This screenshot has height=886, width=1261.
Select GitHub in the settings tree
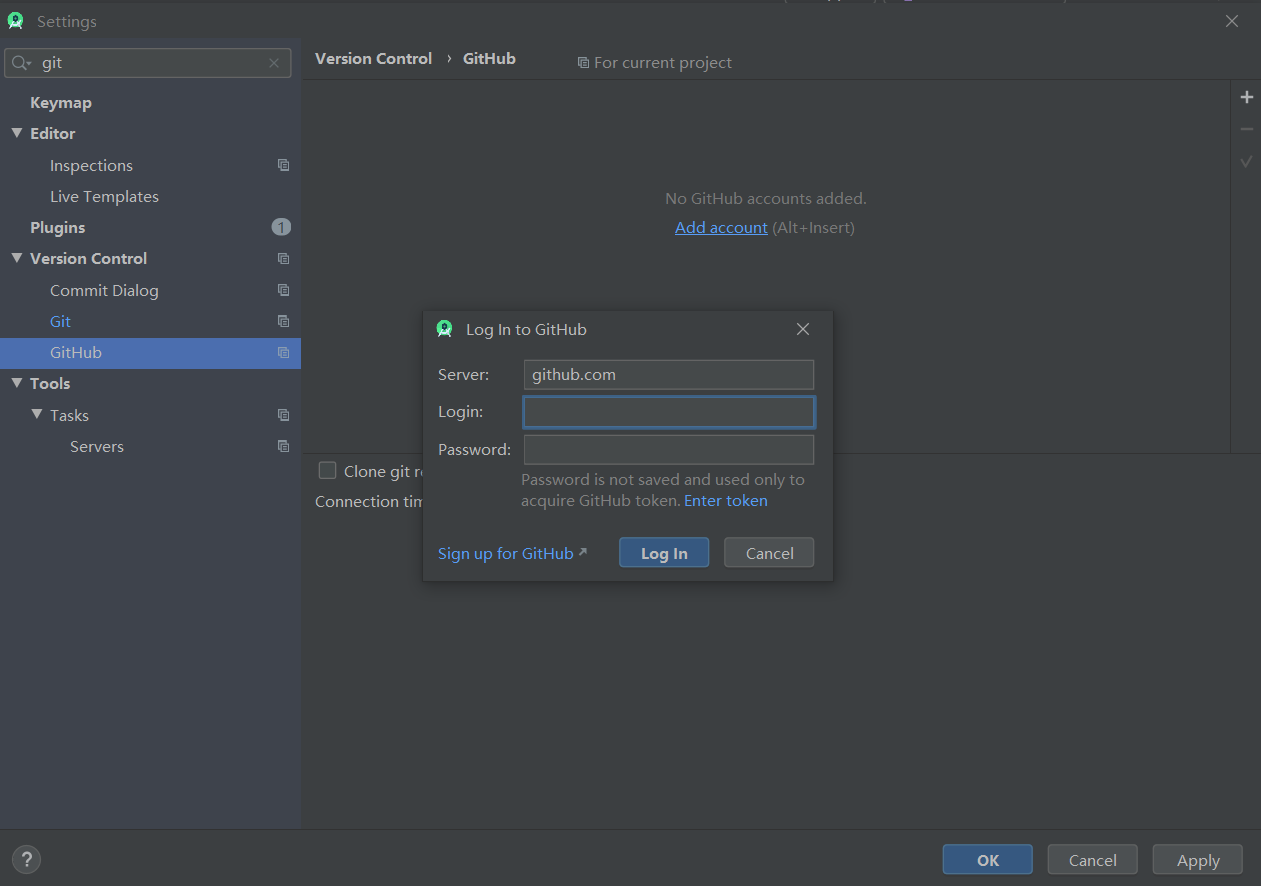point(76,353)
